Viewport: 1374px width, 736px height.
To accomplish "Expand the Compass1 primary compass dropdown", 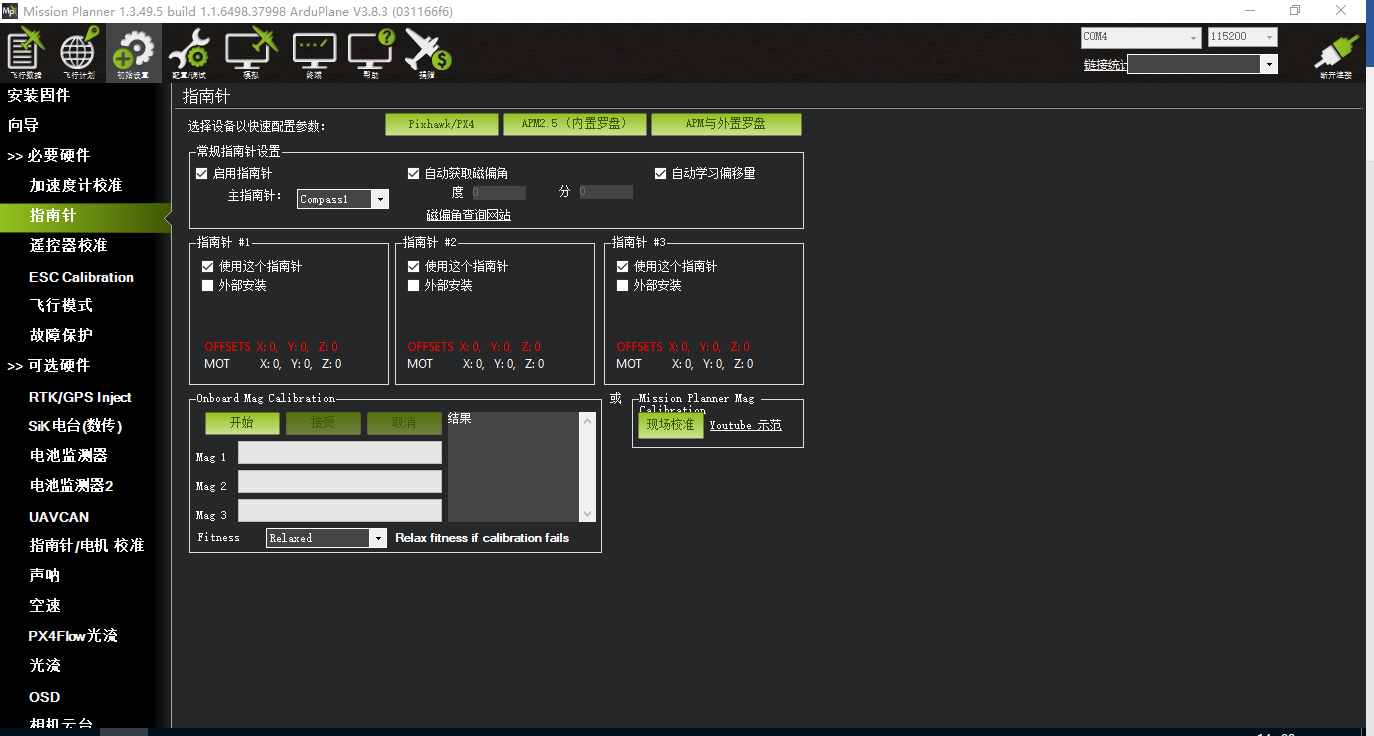I will tap(343, 199).
